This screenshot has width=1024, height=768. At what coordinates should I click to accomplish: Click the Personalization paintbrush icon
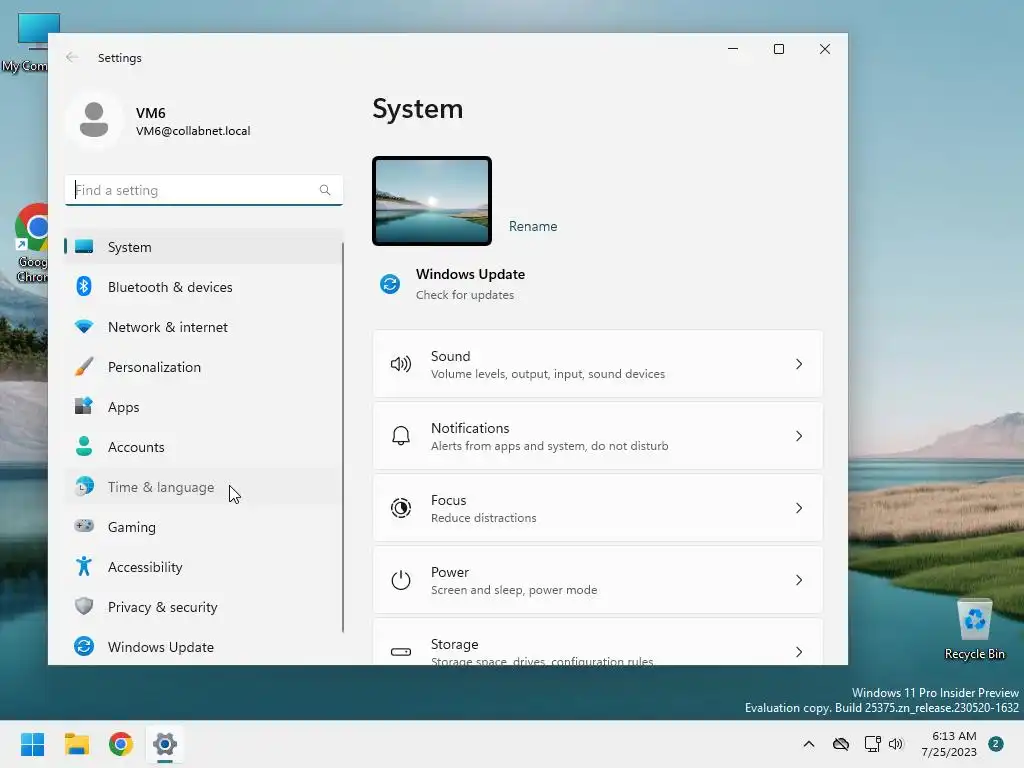pyautogui.click(x=84, y=366)
